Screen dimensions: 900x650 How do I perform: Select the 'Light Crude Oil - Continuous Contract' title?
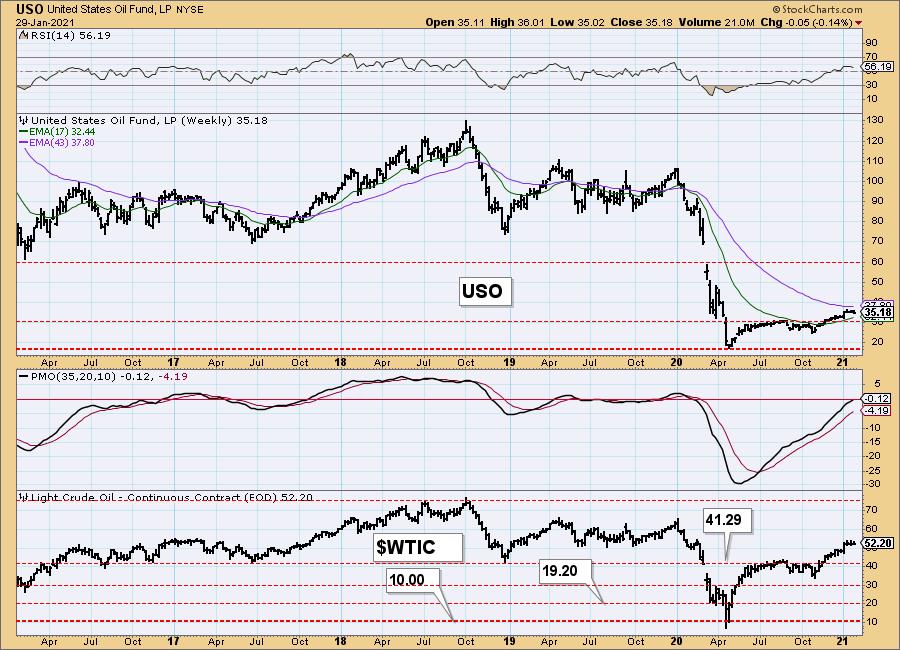[x=135, y=497]
